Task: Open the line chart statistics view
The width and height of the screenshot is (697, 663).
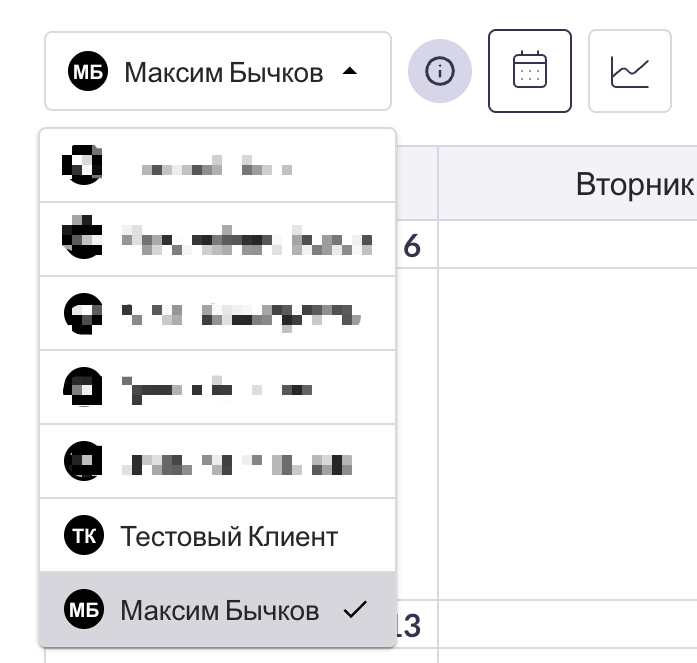Action: pos(630,71)
